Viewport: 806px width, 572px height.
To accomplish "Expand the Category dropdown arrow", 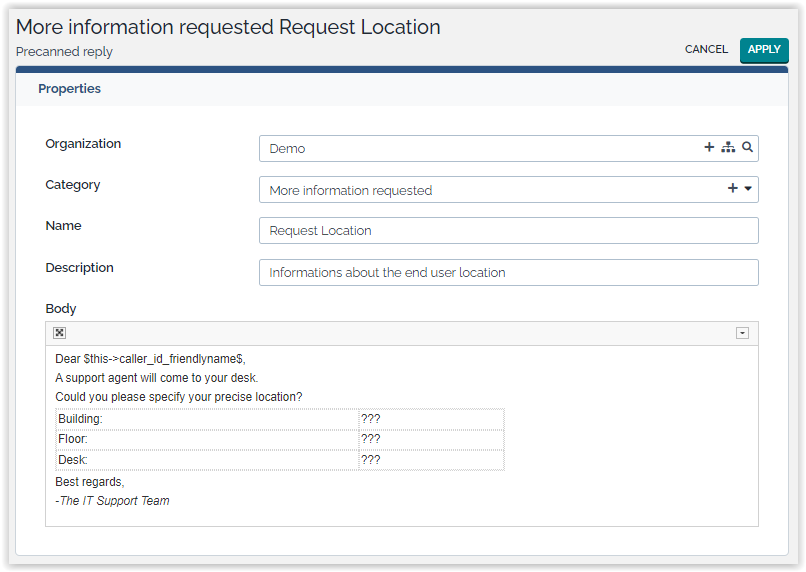I will coord(748,189).
